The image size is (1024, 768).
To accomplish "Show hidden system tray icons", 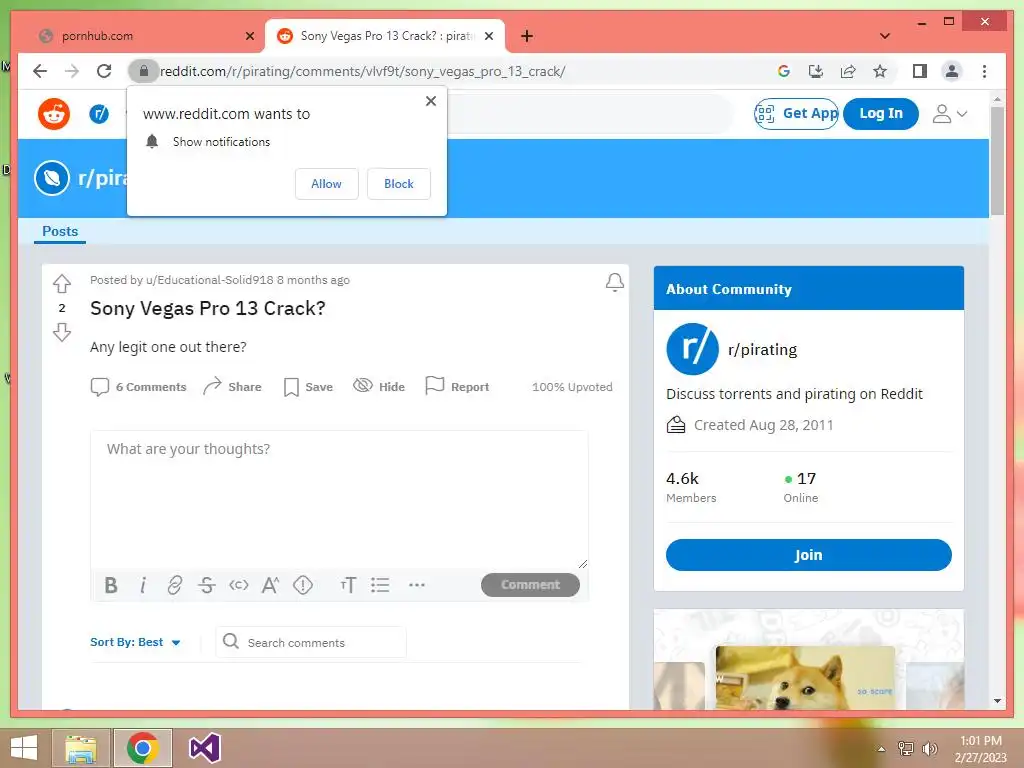I will (x=881, y=749).
